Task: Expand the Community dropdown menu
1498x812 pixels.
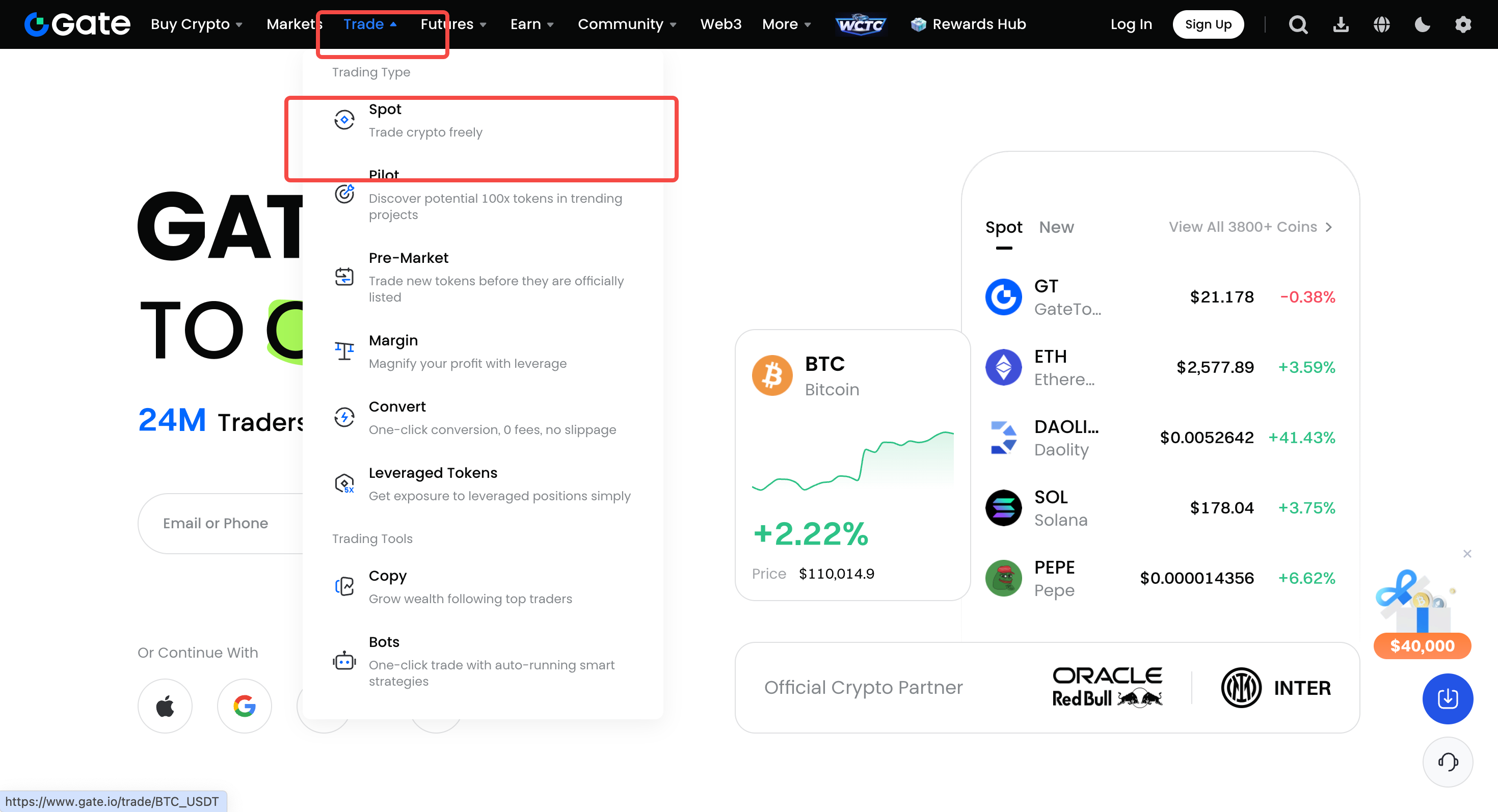Action: 626,24
